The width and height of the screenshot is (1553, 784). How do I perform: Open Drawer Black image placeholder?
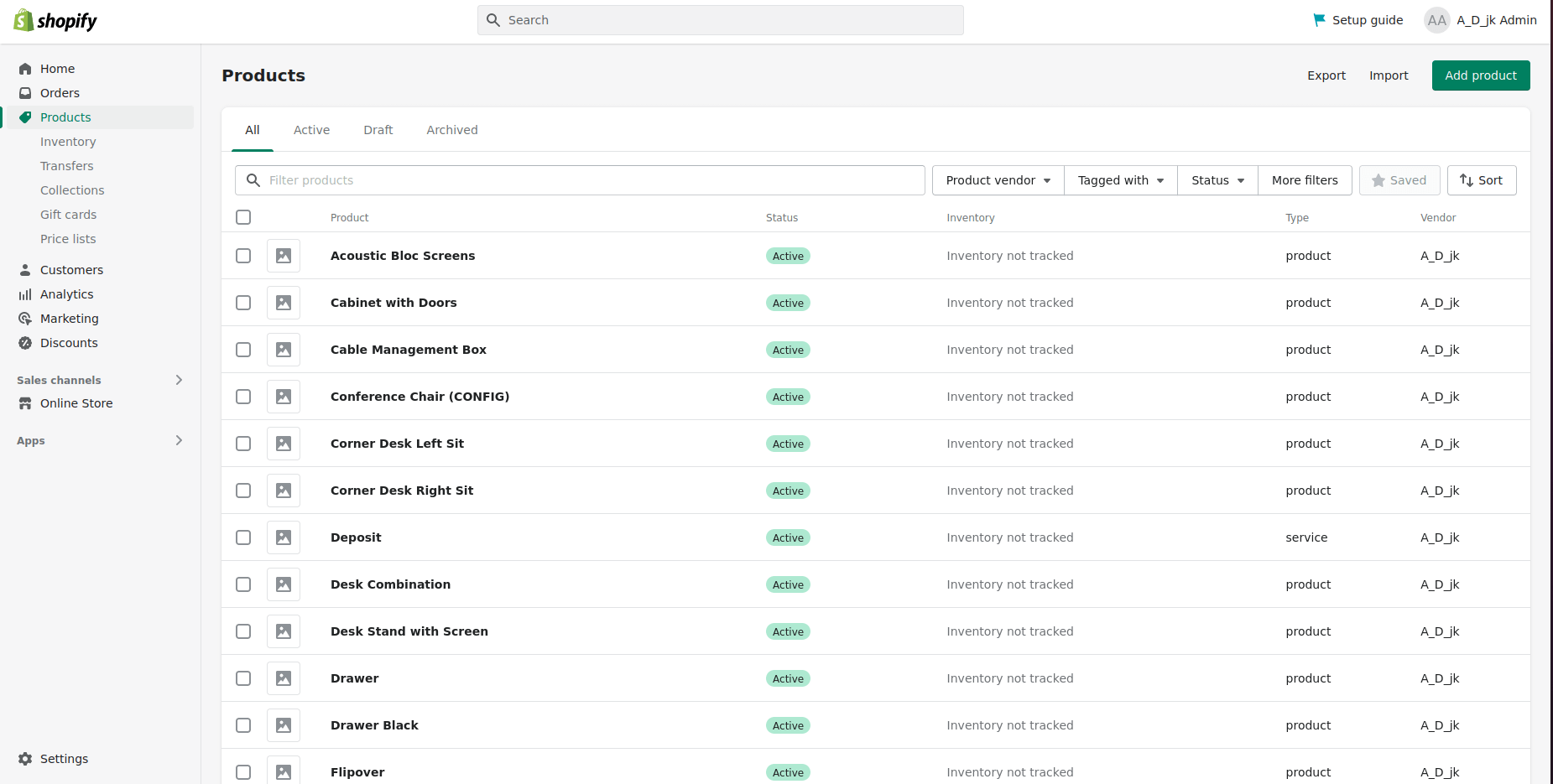click(284, 725)
